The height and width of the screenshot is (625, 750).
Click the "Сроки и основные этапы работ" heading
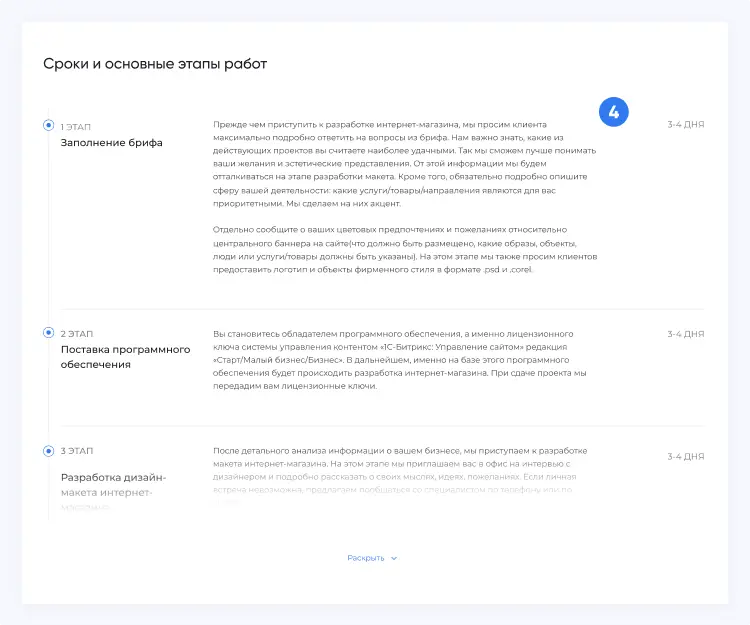154,64
